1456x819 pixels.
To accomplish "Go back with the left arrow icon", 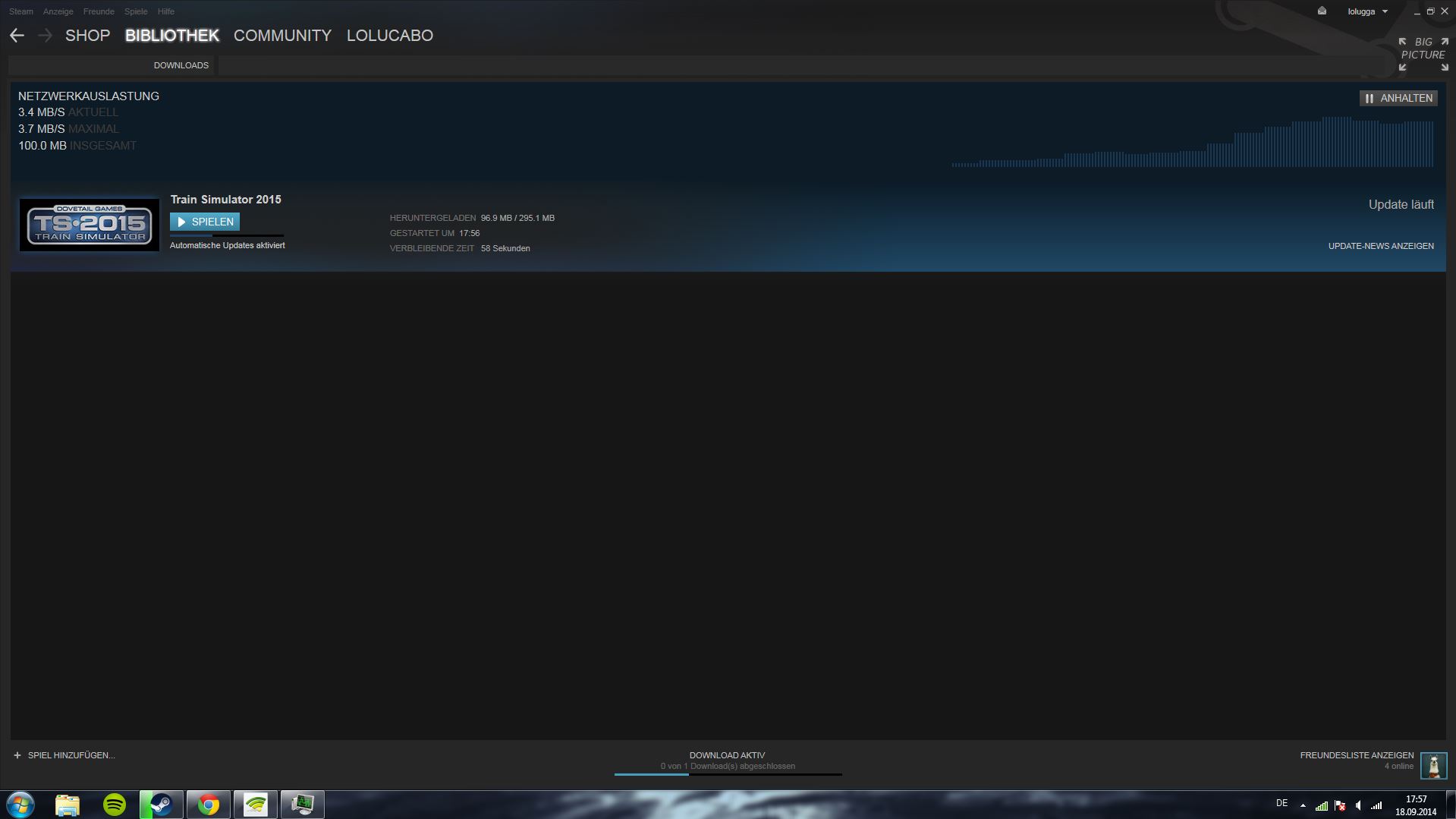I will 17,36.
